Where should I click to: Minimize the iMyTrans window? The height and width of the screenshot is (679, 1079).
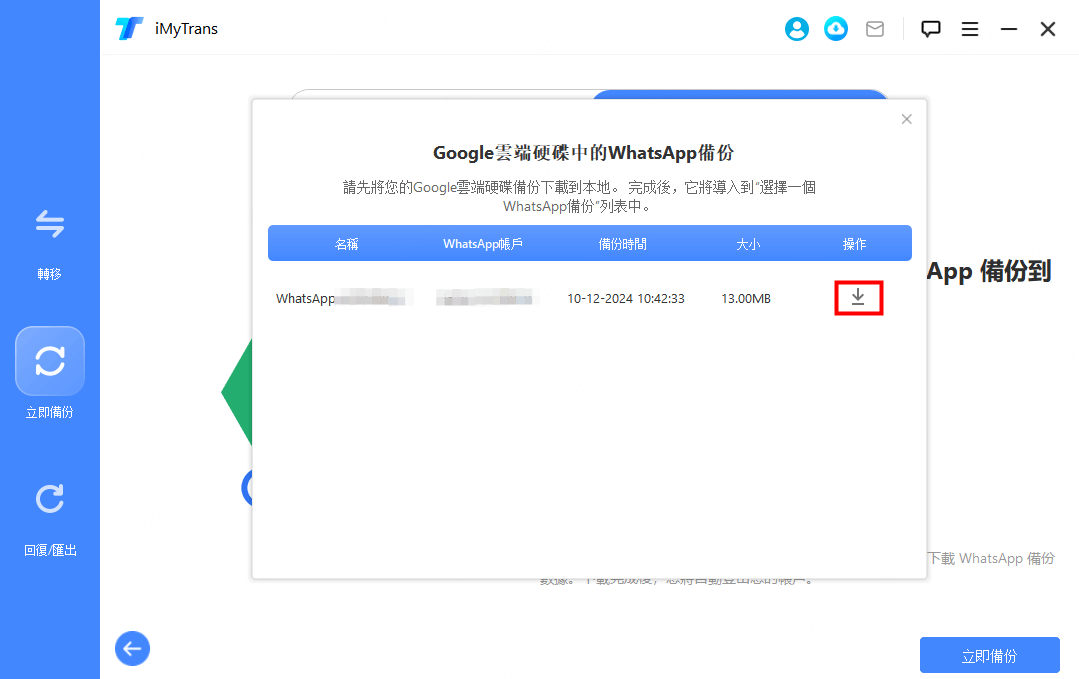tap(1009, 29)
